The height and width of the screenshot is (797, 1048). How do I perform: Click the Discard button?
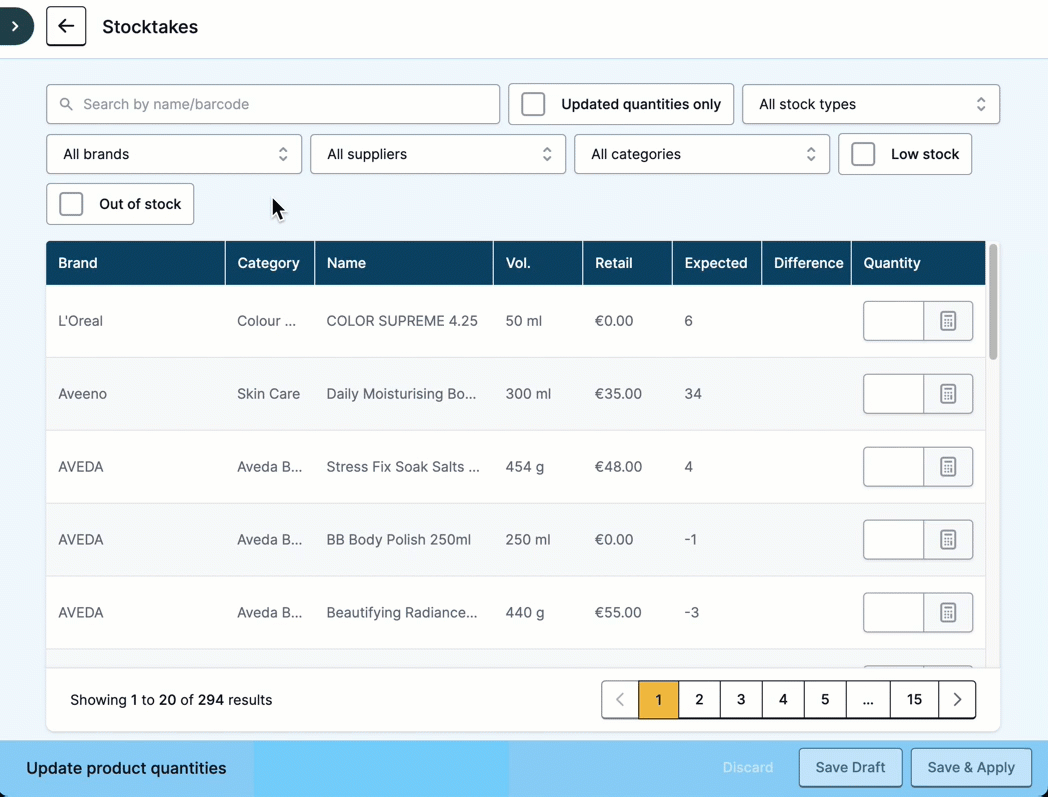(747, 768)
